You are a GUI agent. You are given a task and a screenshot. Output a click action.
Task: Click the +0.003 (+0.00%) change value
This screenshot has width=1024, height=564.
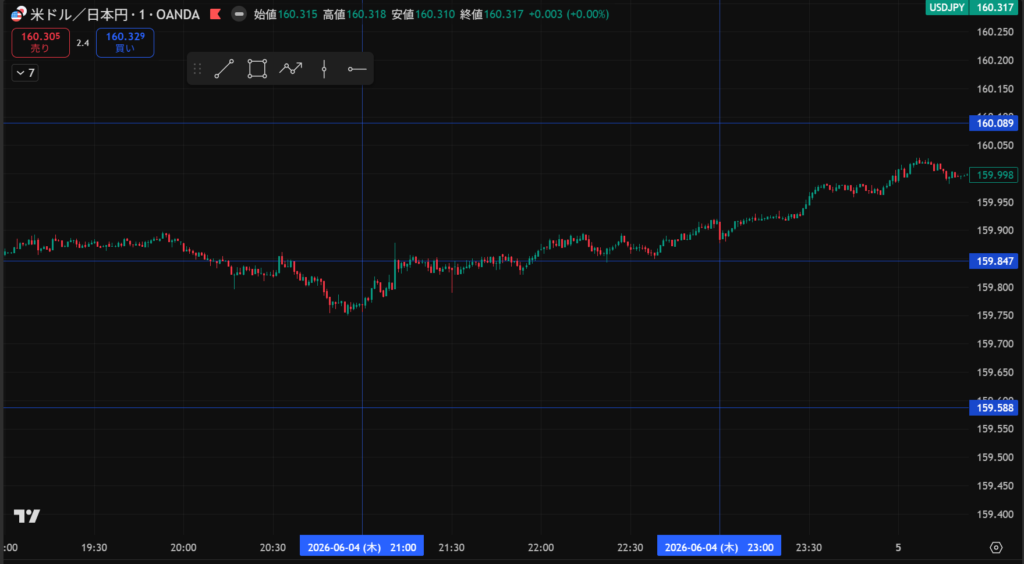(569, 14)
